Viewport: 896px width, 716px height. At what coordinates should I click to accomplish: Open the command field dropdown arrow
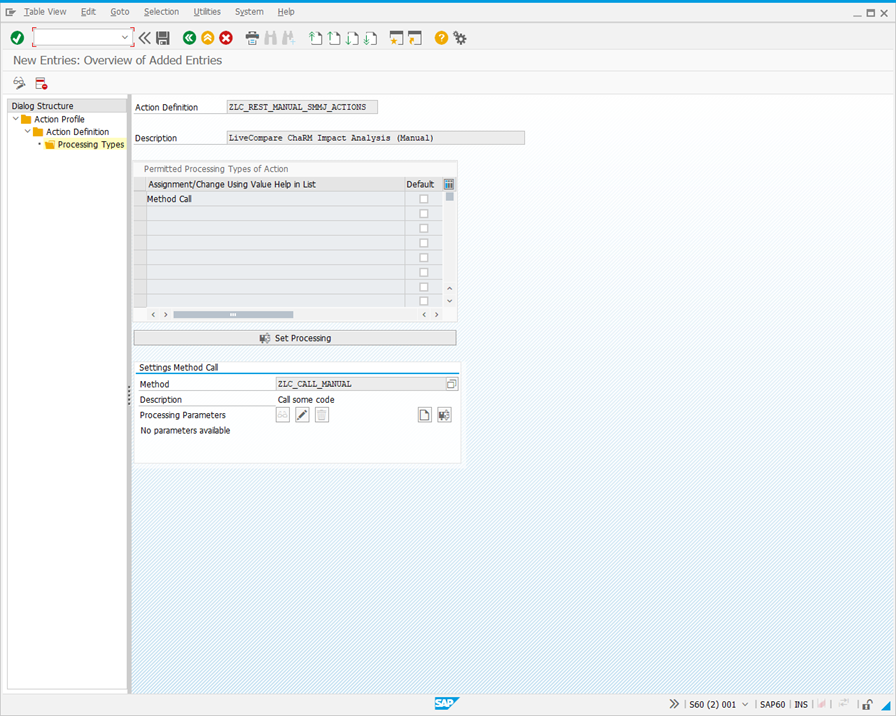pyautogui.click(x=125, y=37)
